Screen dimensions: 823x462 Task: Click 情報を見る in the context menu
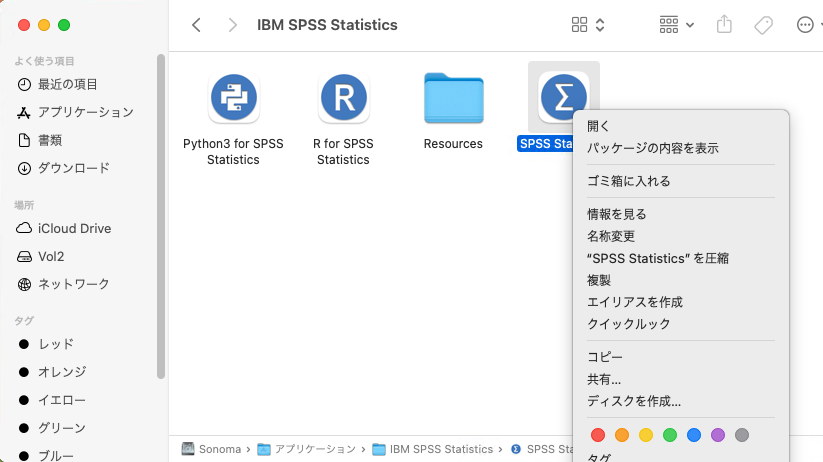click(x=616, y=214)
